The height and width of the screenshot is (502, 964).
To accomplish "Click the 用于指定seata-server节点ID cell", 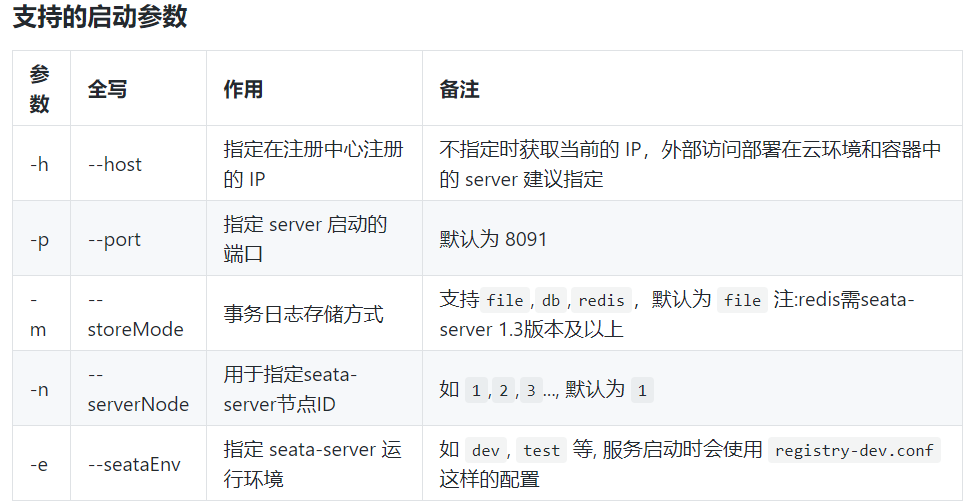I will tap(314, 388).
